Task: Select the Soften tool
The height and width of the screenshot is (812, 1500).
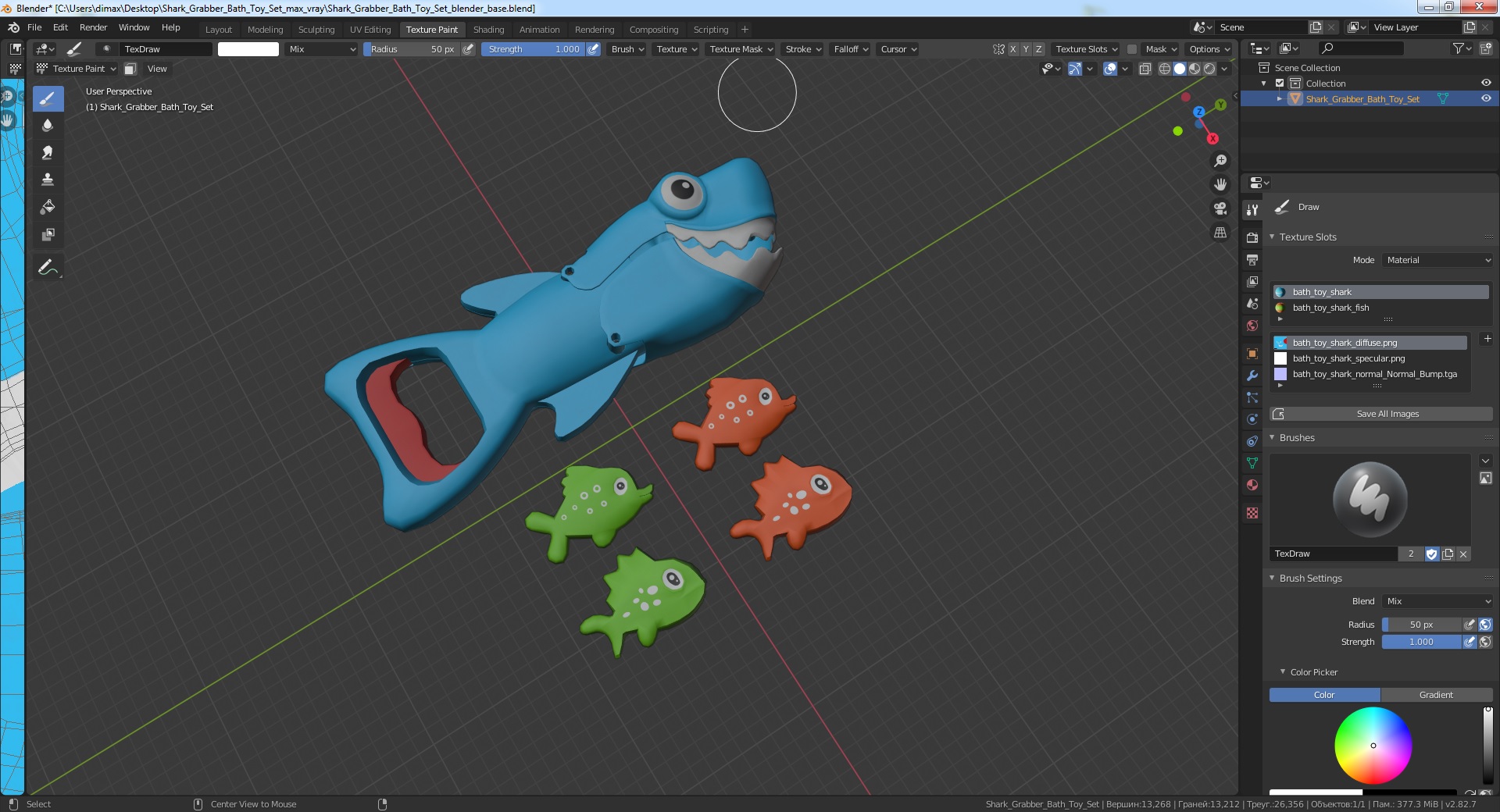Action: click(x=48, y=125)
